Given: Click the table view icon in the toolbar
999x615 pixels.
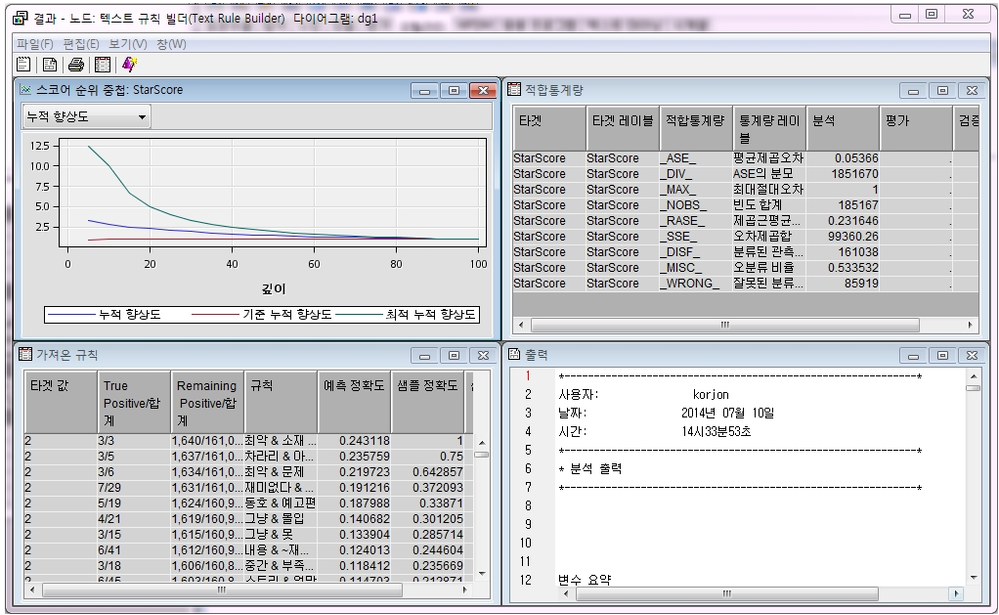Looking at the screenshot, I should tap(103, 64).
